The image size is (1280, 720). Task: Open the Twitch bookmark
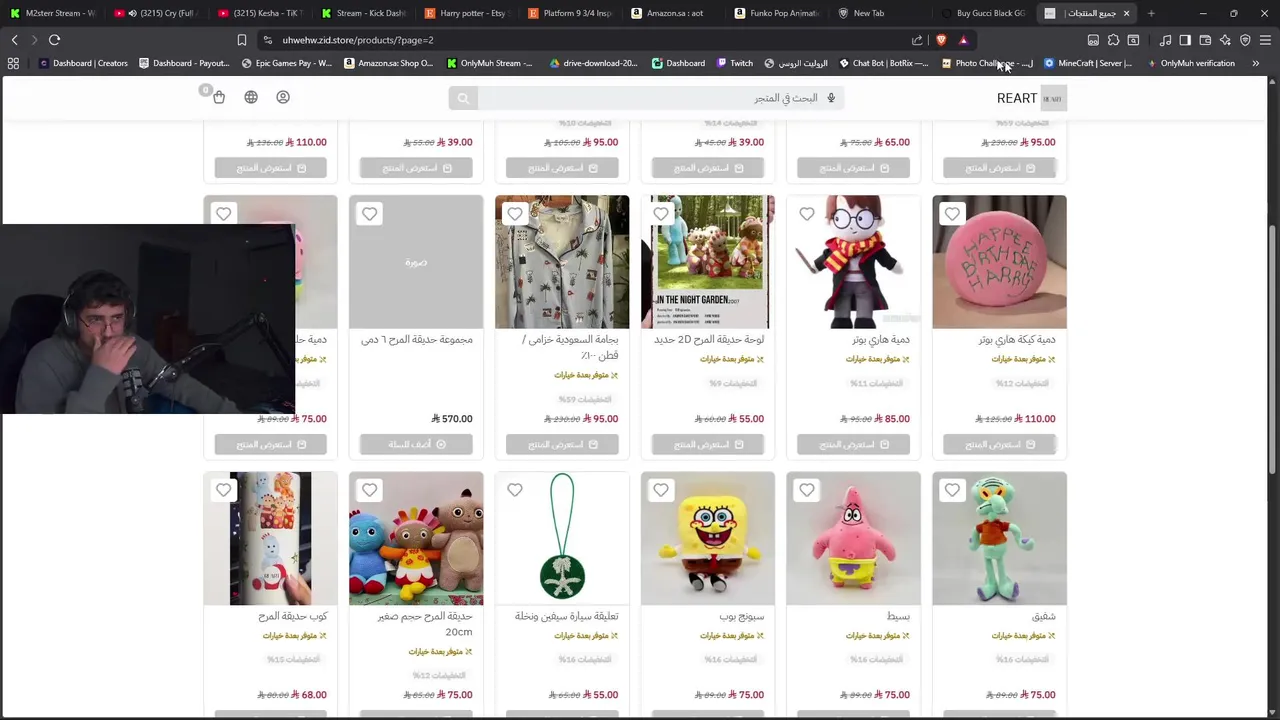click(x=735, y=63)
